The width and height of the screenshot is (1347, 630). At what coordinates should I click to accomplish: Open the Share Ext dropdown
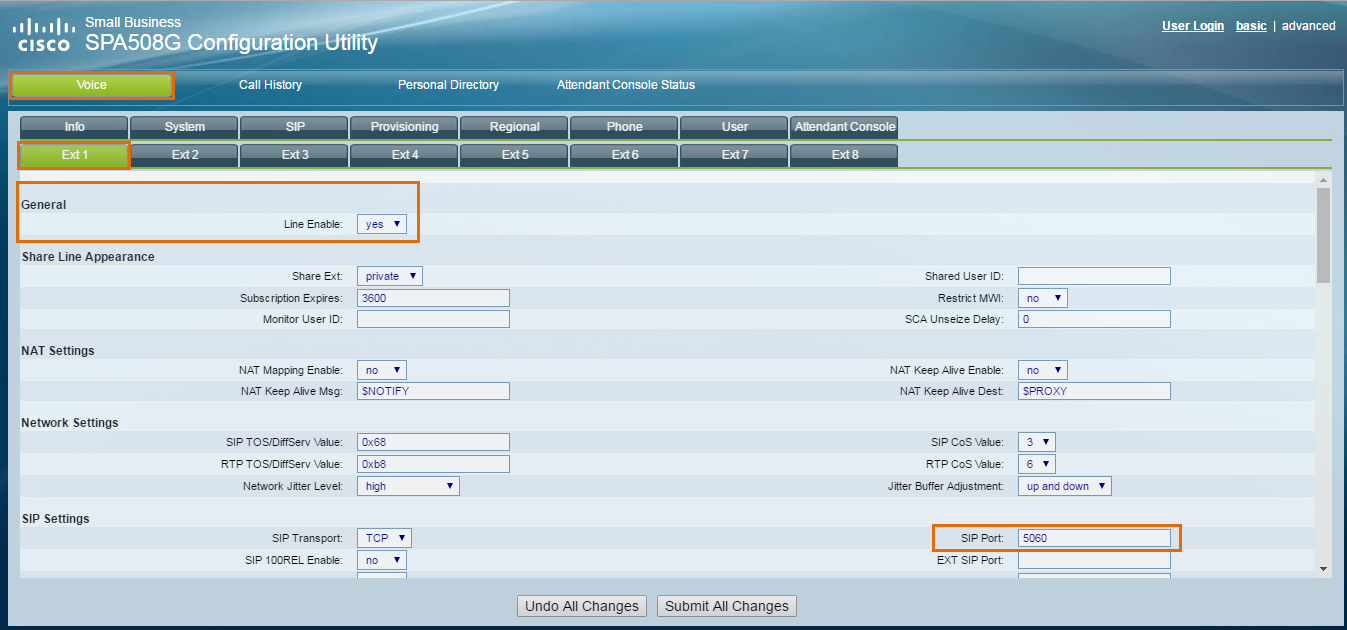pyautogui.click(x=389, y=276)
